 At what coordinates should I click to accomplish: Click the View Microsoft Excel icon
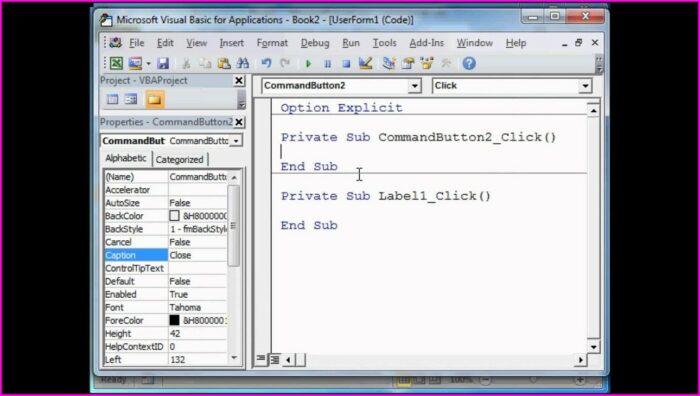[116, 63]
